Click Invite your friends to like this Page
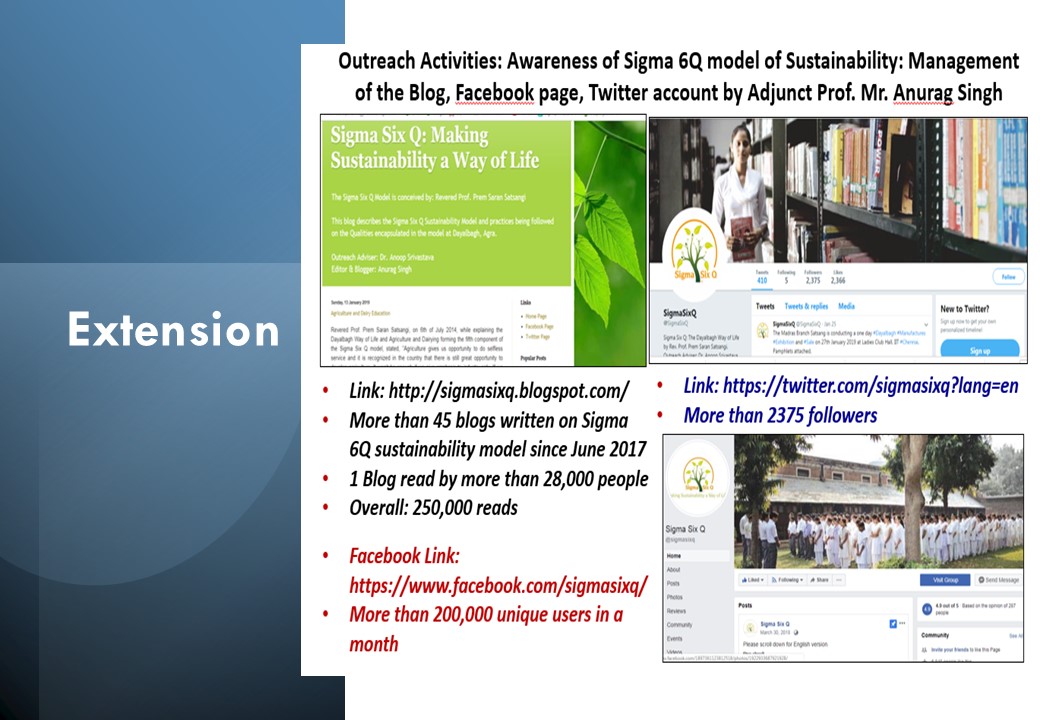 tap(966, 650)
